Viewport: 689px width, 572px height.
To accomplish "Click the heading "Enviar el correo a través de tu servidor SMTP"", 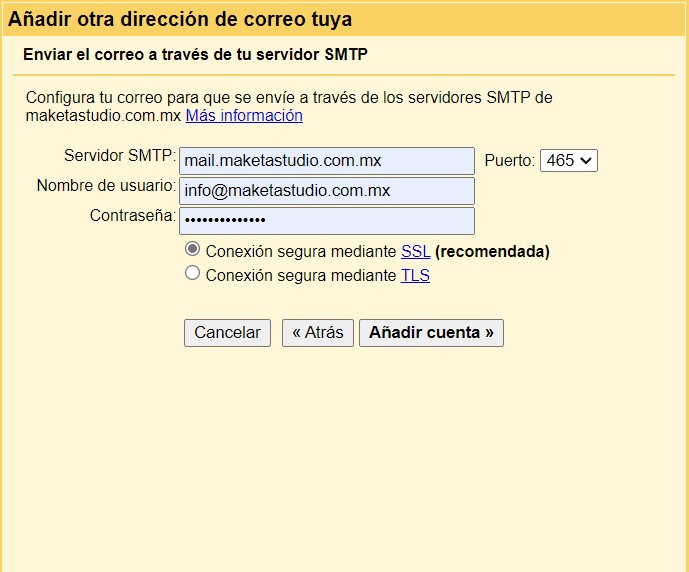I will [195, 54].
